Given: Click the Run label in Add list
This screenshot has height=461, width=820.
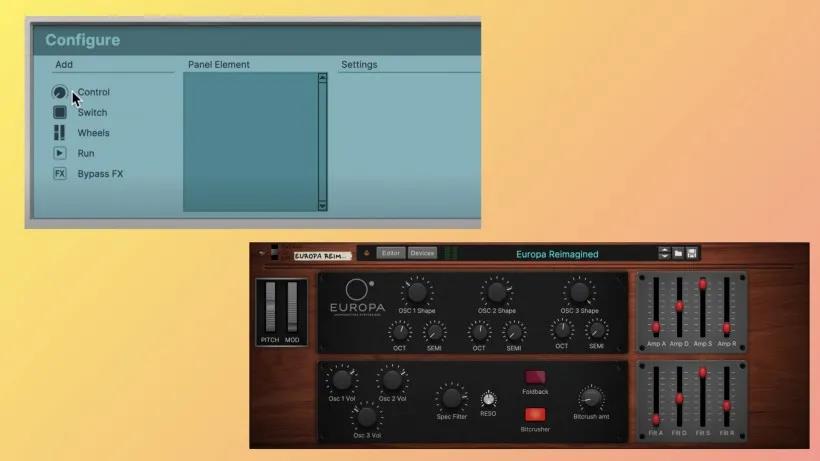Looking at the screenshot, I should pyautogui.click(x=86, y=153).
